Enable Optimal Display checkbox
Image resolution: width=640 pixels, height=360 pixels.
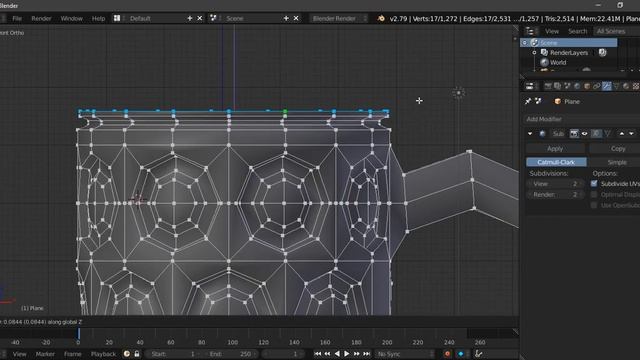[594, 195]
